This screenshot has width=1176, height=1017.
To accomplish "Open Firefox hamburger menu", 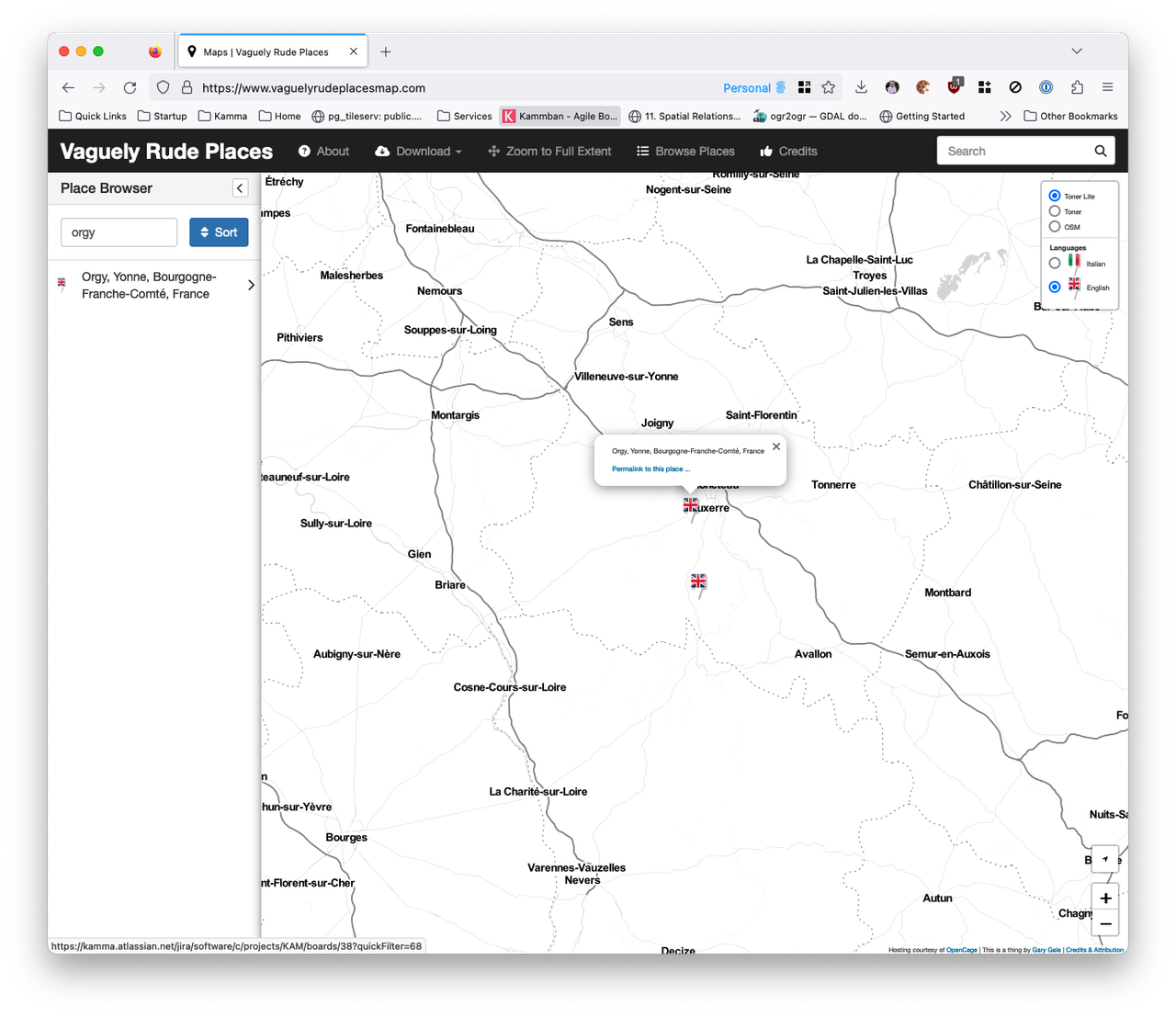I will tap(1107, 87).
